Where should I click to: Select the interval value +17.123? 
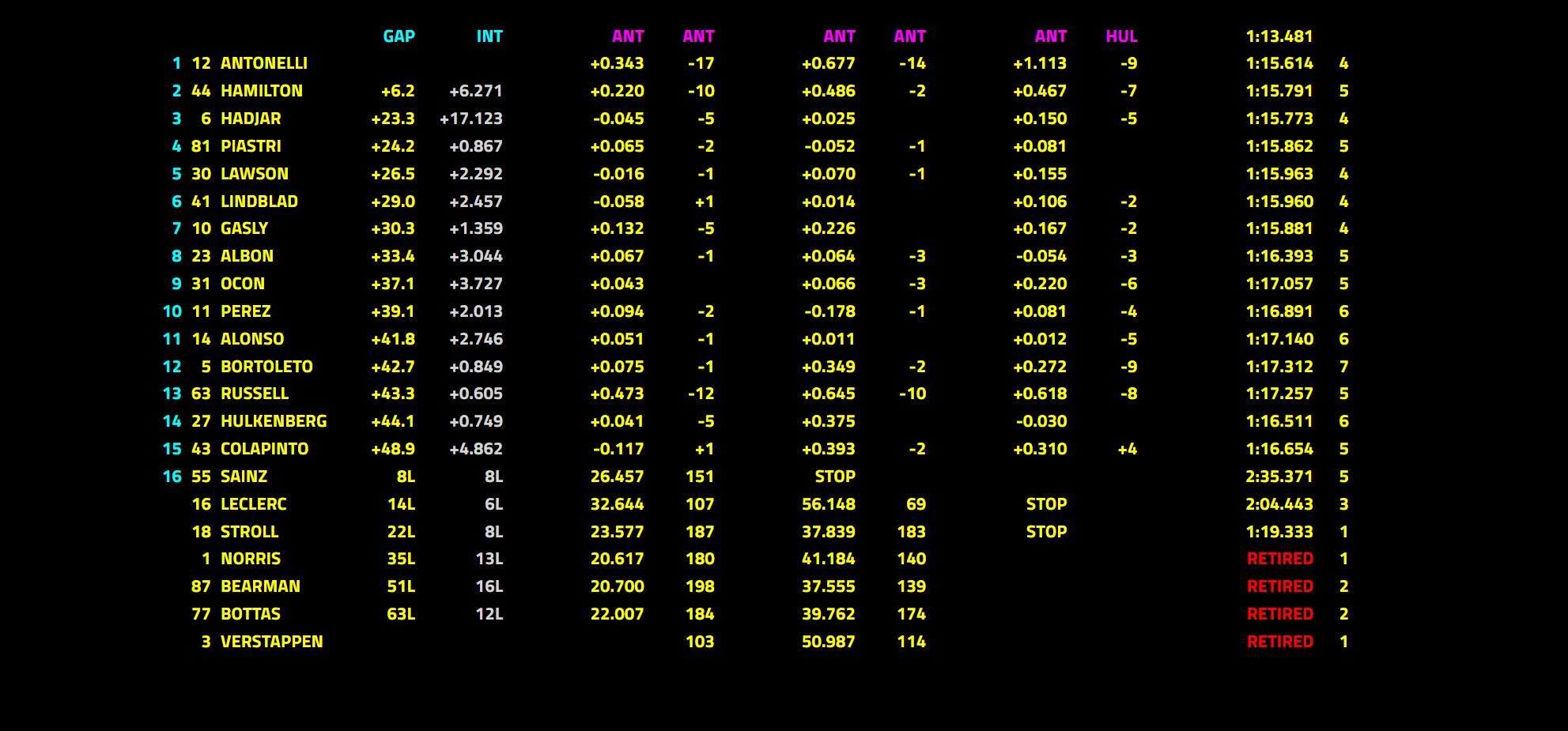click(471, 119)
